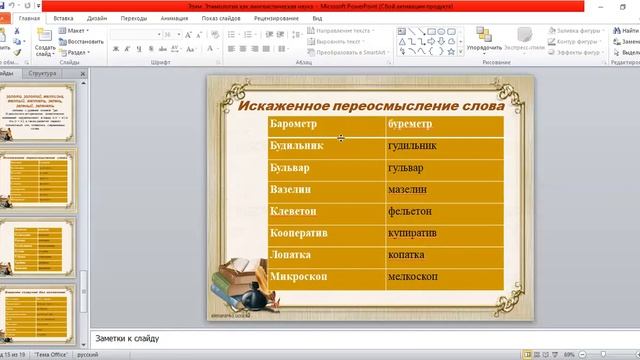Open the Дизайн ribbon tab
Screen dimensions: 640x360
[x=97, y=18]
